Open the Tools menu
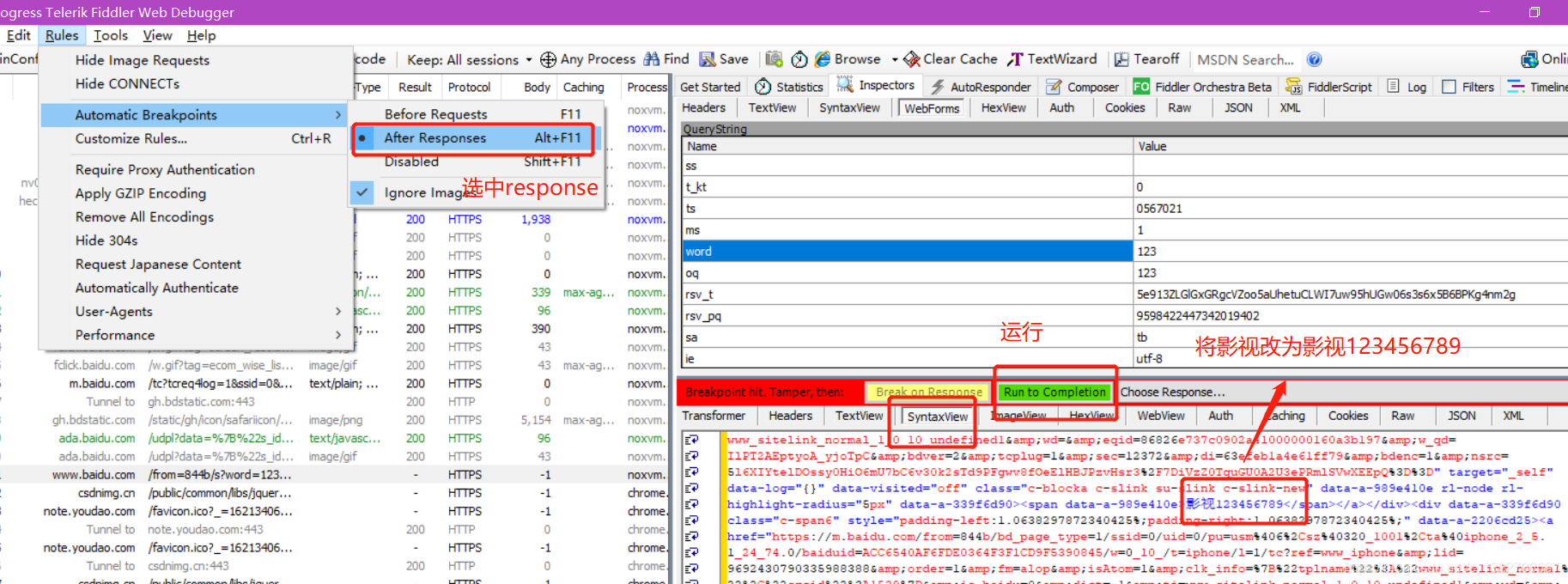 click(111, 35)
